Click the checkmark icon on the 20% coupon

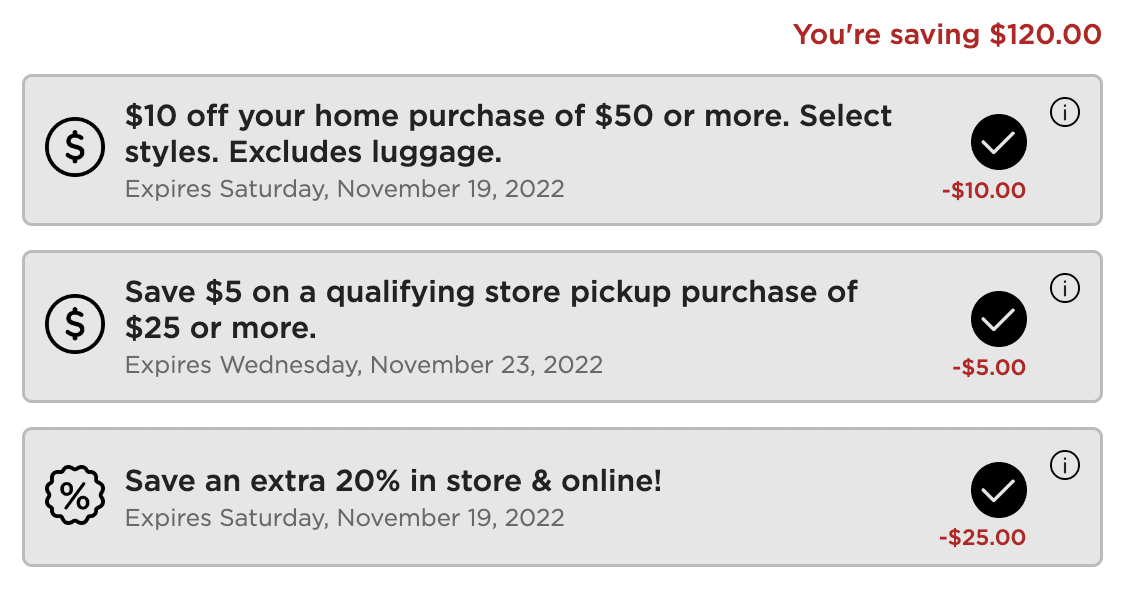point(998,490)
